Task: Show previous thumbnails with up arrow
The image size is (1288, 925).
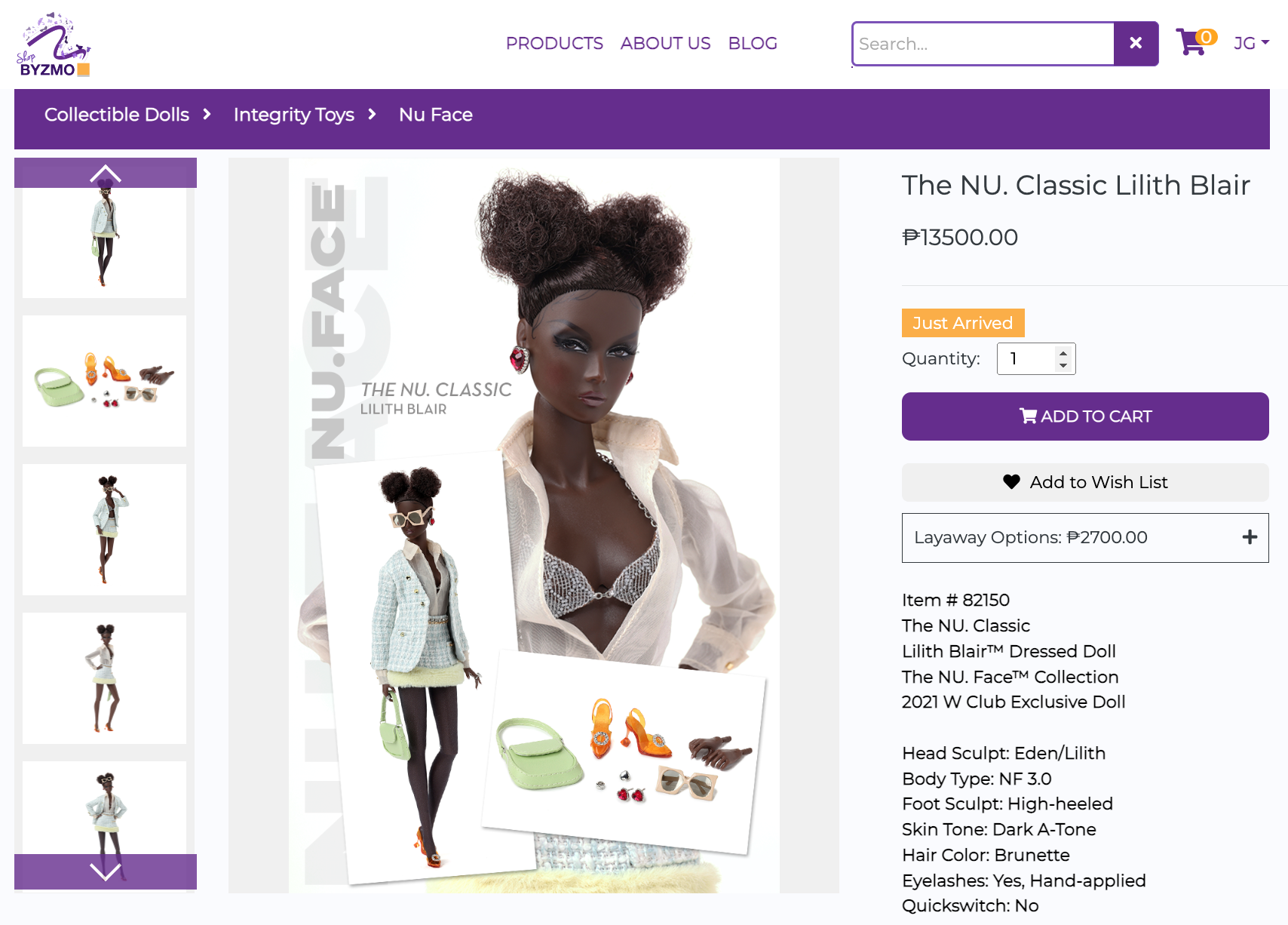Action: pos(106,174)
